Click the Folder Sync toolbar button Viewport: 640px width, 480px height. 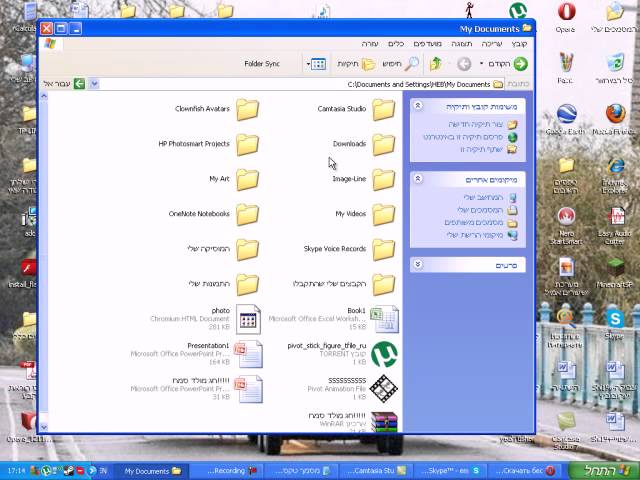[261, 64]
